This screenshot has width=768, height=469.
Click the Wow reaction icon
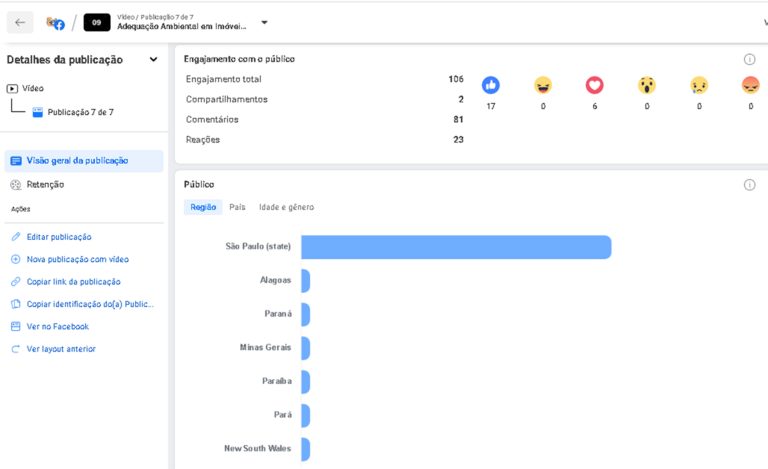(x=647, y=85)
